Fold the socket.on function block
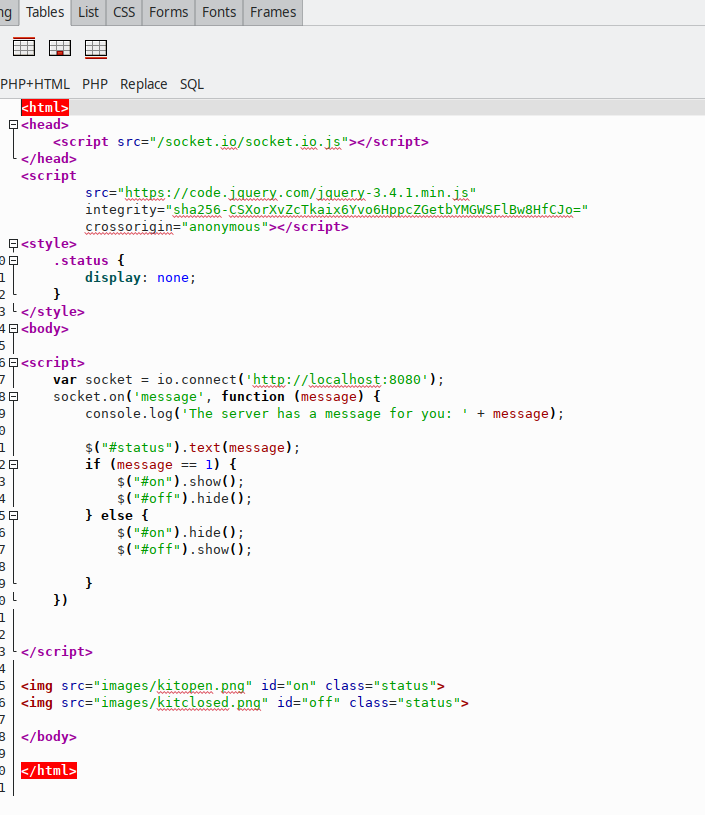 (x=14, y=397)
